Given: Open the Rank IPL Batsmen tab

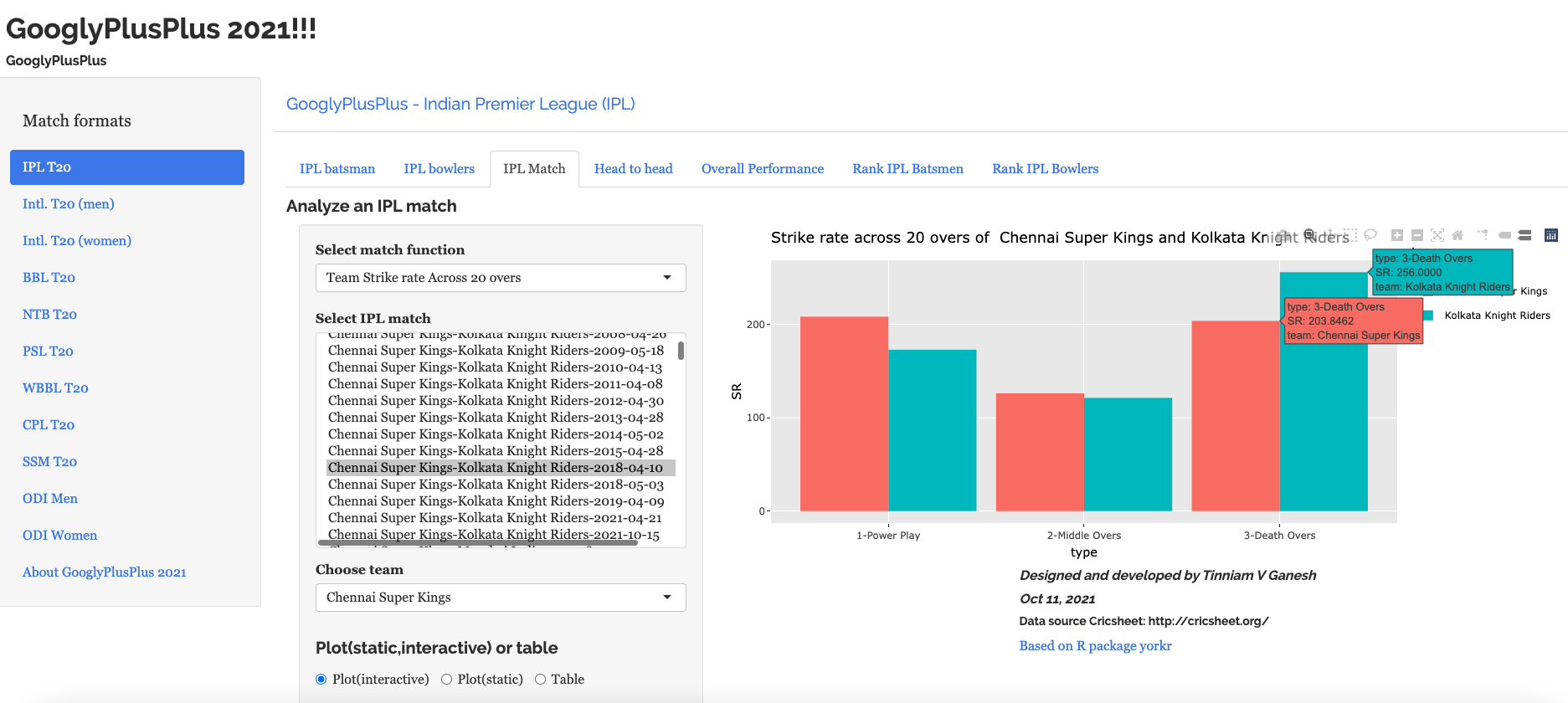Looking at the screenshot, I should click(907, 169).
